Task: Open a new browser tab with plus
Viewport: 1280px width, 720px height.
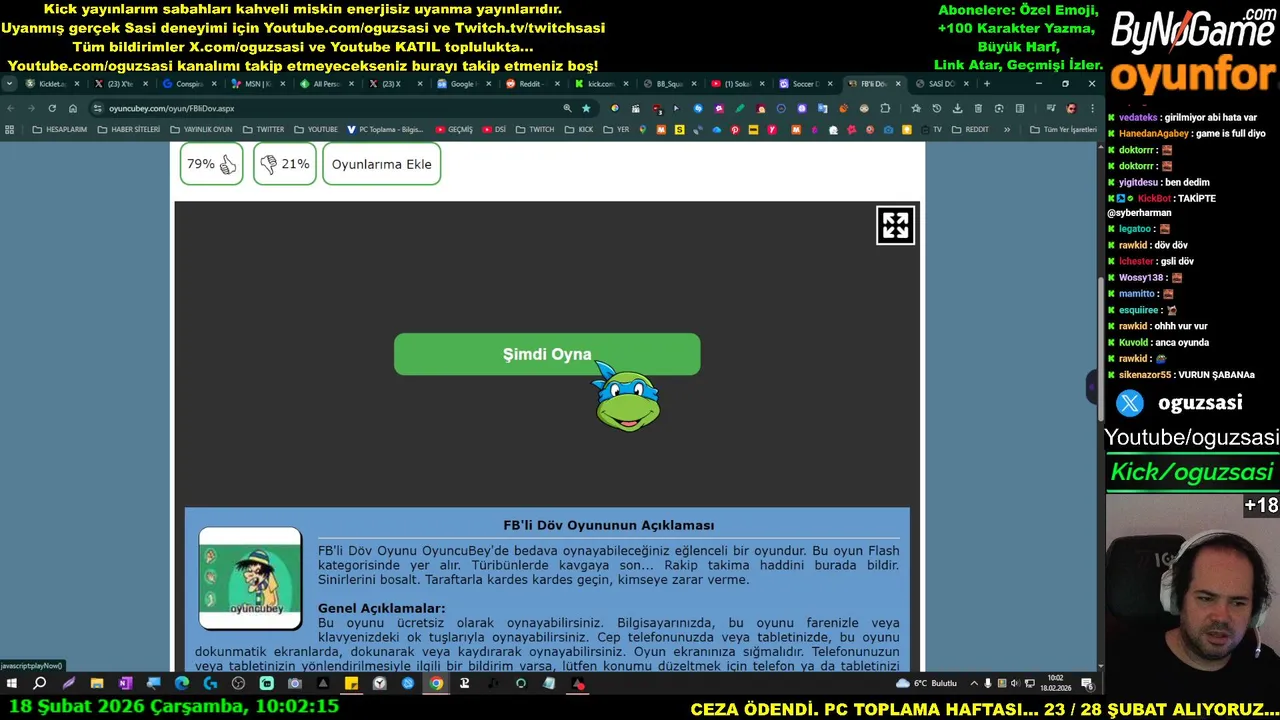Action: pos(986,84)
